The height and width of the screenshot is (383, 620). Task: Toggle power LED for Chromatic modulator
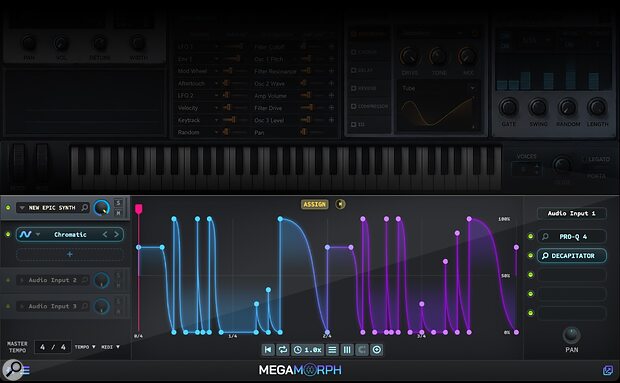[8, 234]
